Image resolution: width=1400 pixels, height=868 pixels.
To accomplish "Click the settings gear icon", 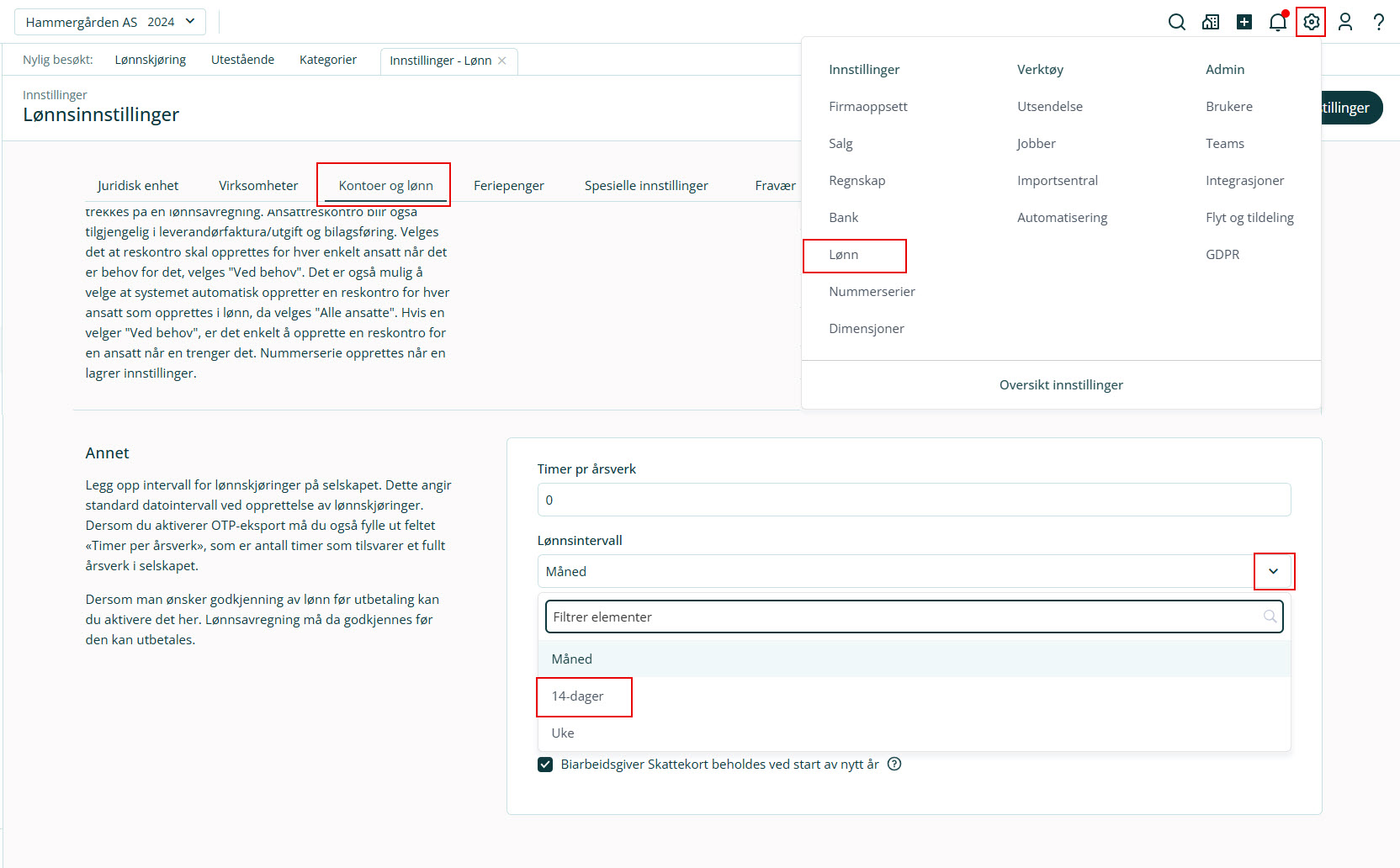I will pos(1311,22).
